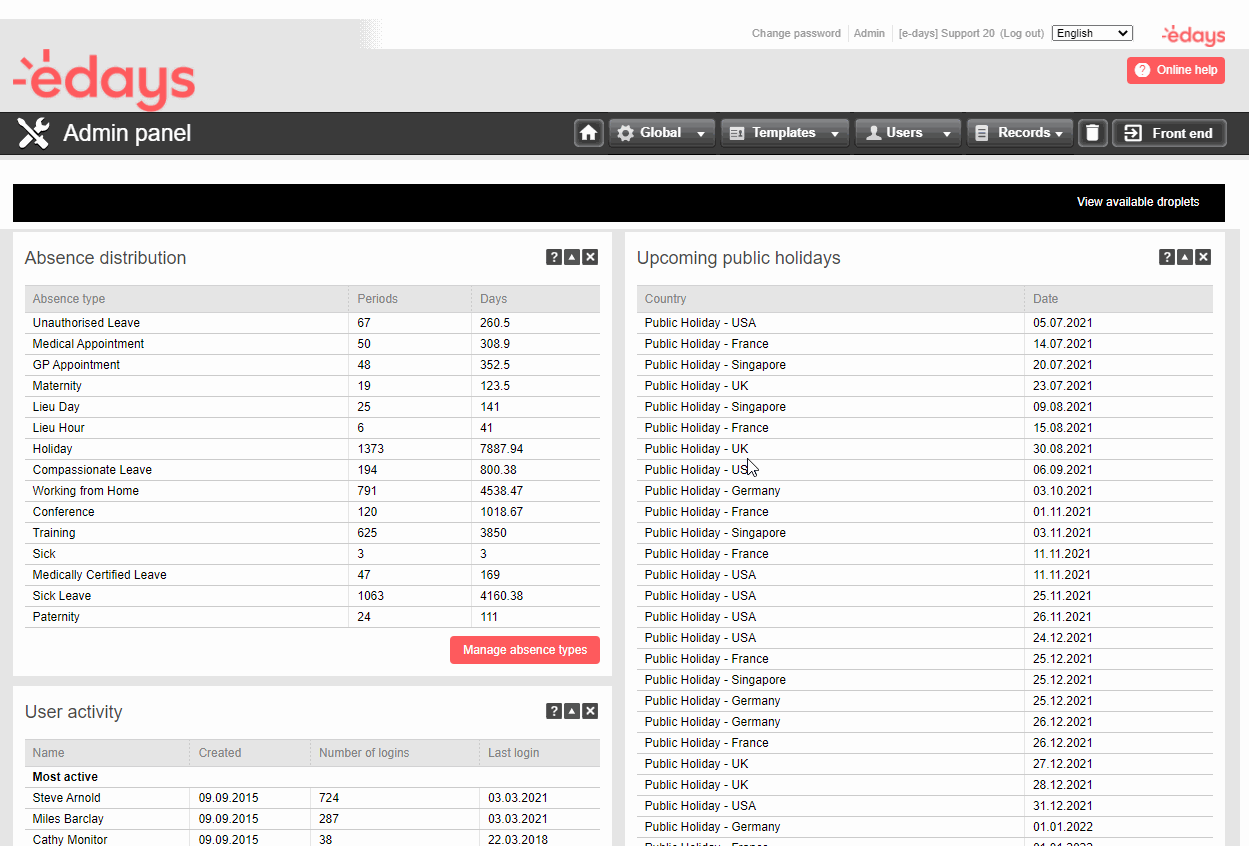
Task: Click the Change password link
Action: point(796,33)
